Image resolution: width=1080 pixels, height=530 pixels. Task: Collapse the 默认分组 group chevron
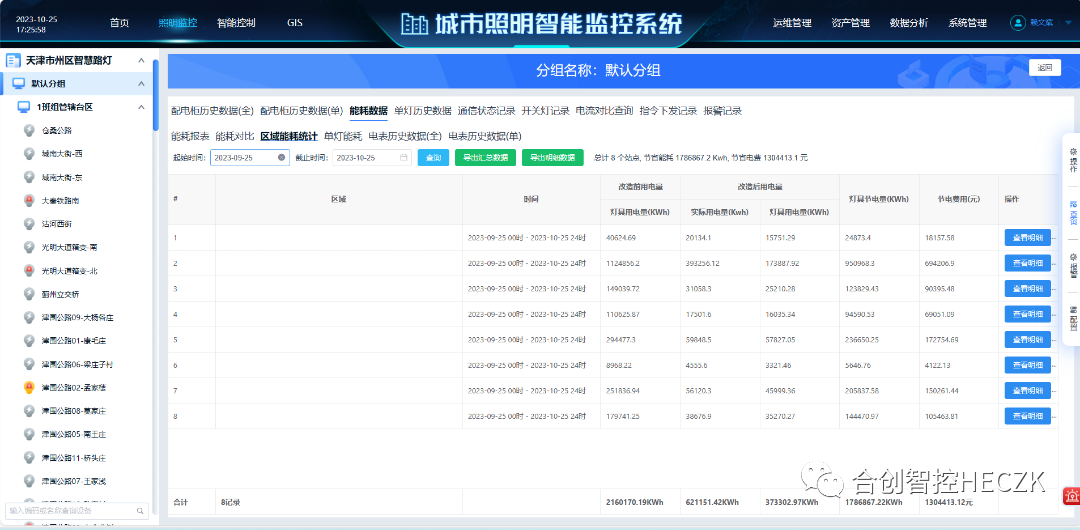141,84
